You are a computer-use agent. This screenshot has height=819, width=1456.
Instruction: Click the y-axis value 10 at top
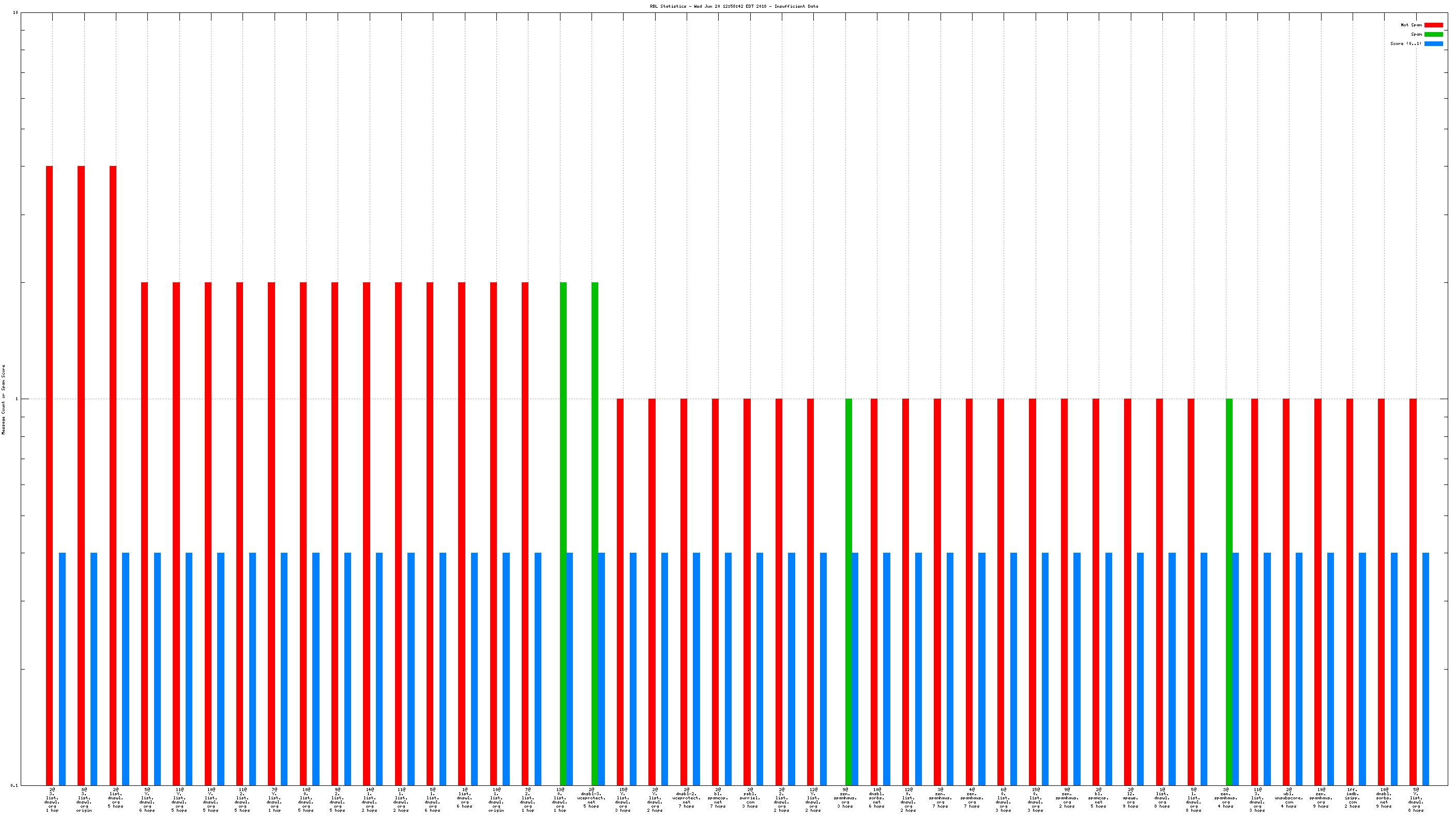coord(16,12)
